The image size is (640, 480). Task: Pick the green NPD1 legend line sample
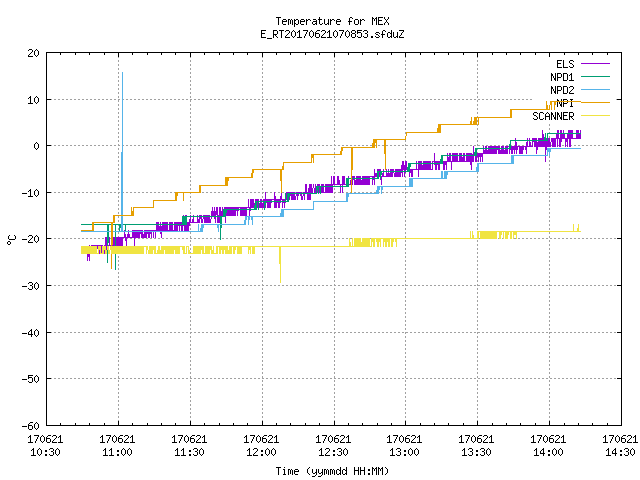pos(595,76)
